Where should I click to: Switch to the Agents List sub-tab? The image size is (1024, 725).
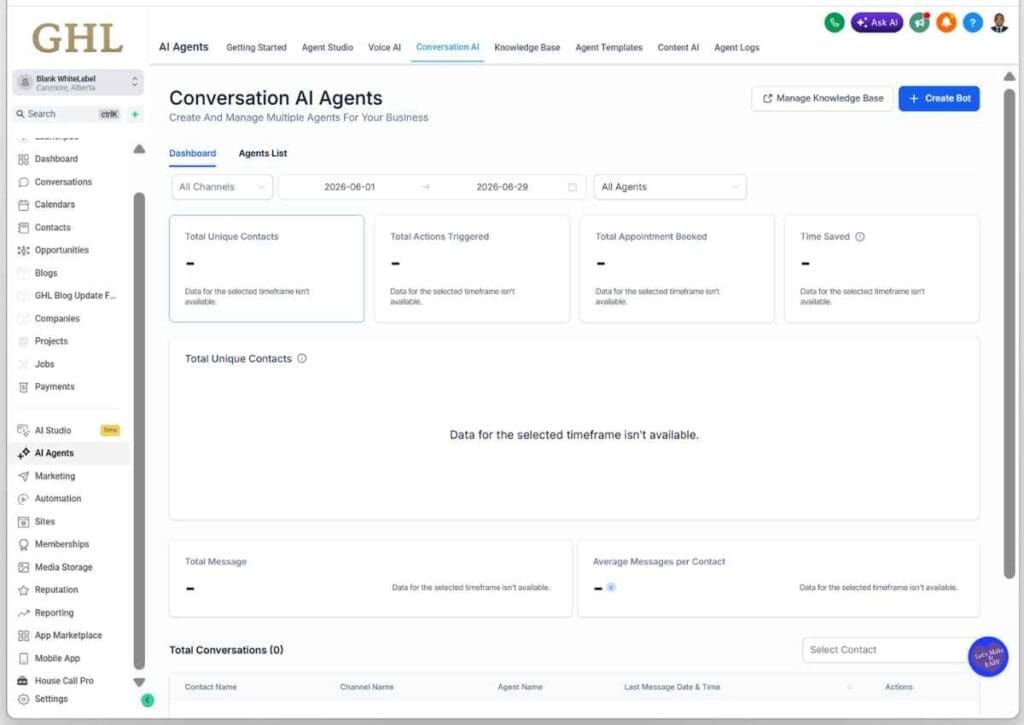(x=263, y=153)
